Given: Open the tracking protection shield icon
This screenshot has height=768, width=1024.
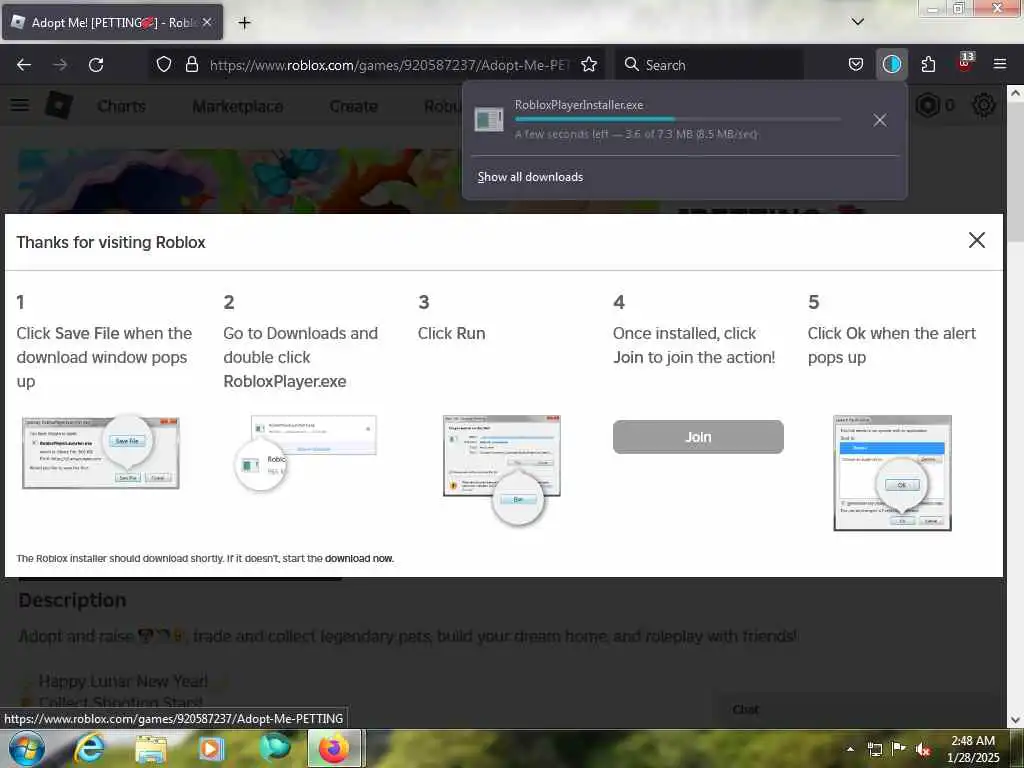Looking at the screenshot, I should pyautogui.click(x=164, y=65).
